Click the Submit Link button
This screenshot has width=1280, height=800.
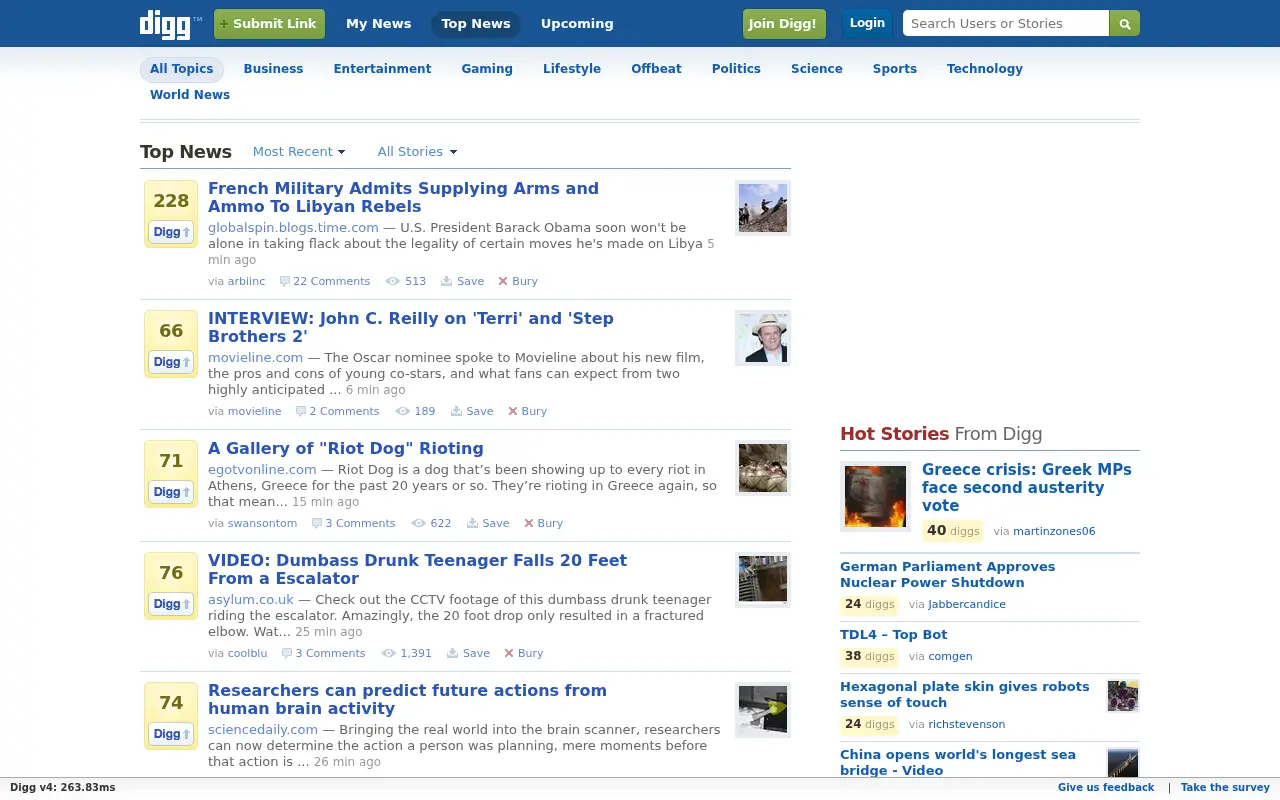pyautogui.click(x=269, y=24)
